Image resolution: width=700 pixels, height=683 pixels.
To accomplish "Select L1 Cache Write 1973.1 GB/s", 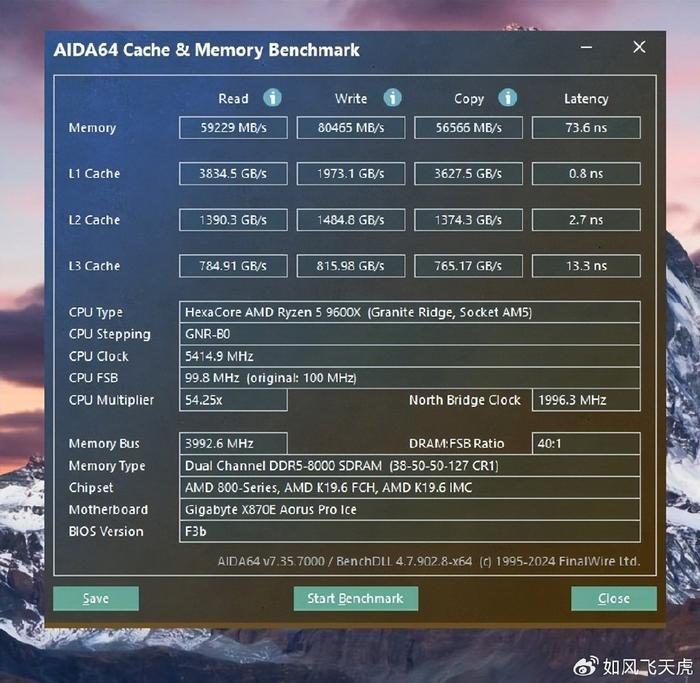I will 351,174.
